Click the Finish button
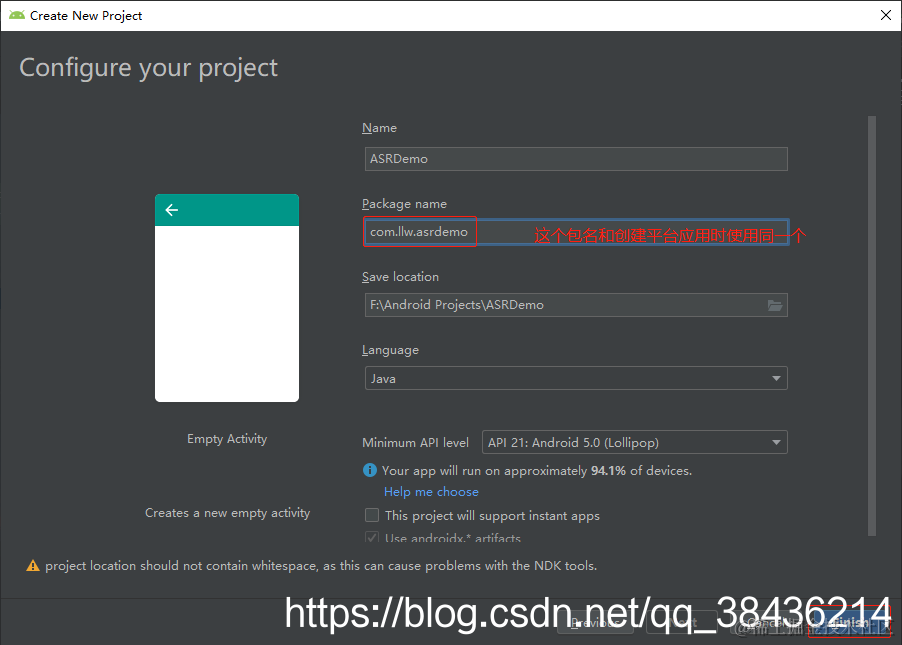Screen dimensions: 902x645 click(850, 623)
